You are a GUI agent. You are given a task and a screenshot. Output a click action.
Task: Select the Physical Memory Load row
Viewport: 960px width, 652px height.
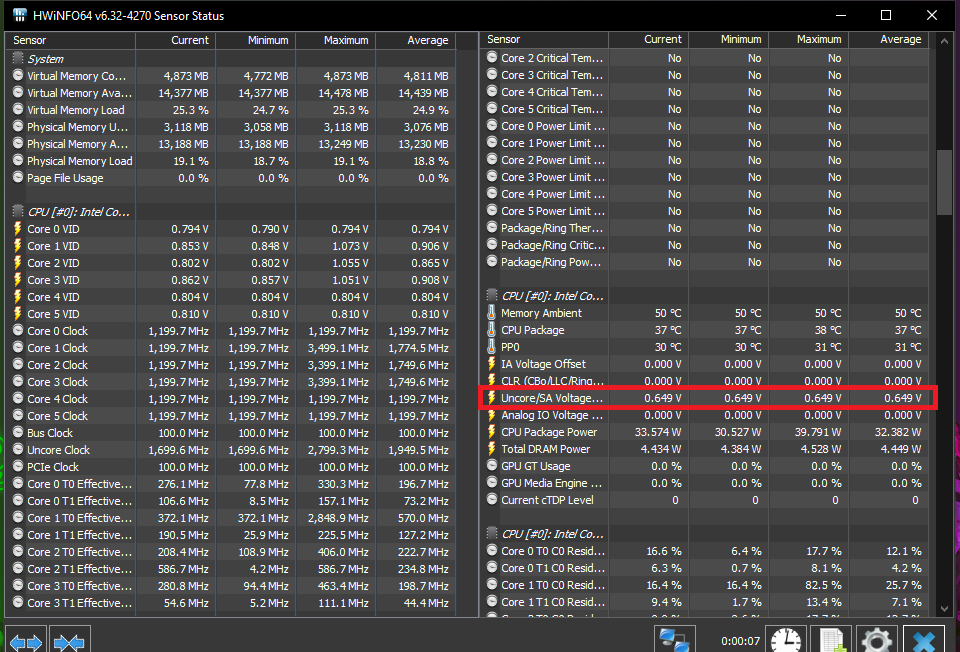pyautogui.click(x=231, y=161)
